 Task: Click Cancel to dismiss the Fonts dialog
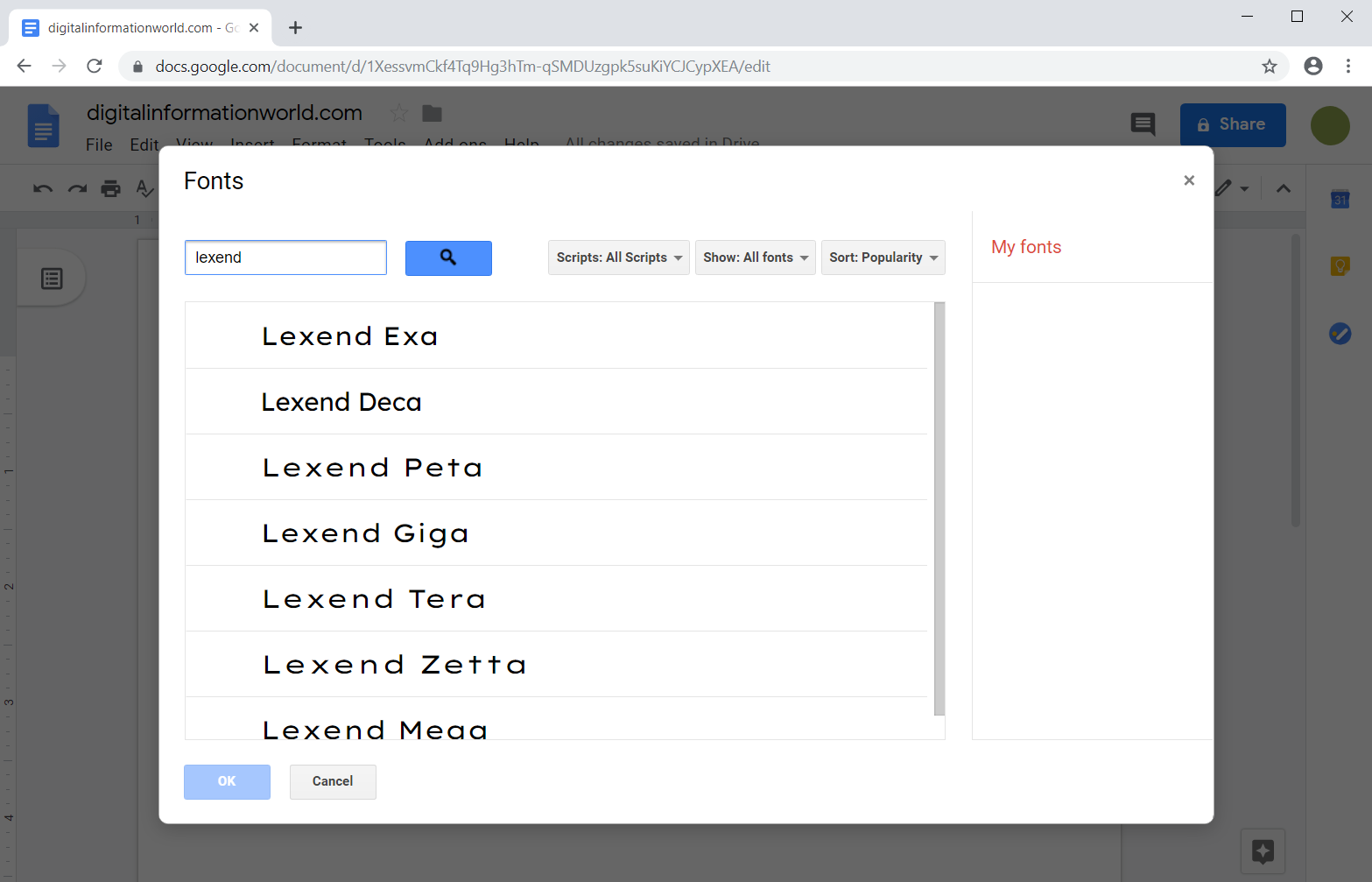[333, 781]
